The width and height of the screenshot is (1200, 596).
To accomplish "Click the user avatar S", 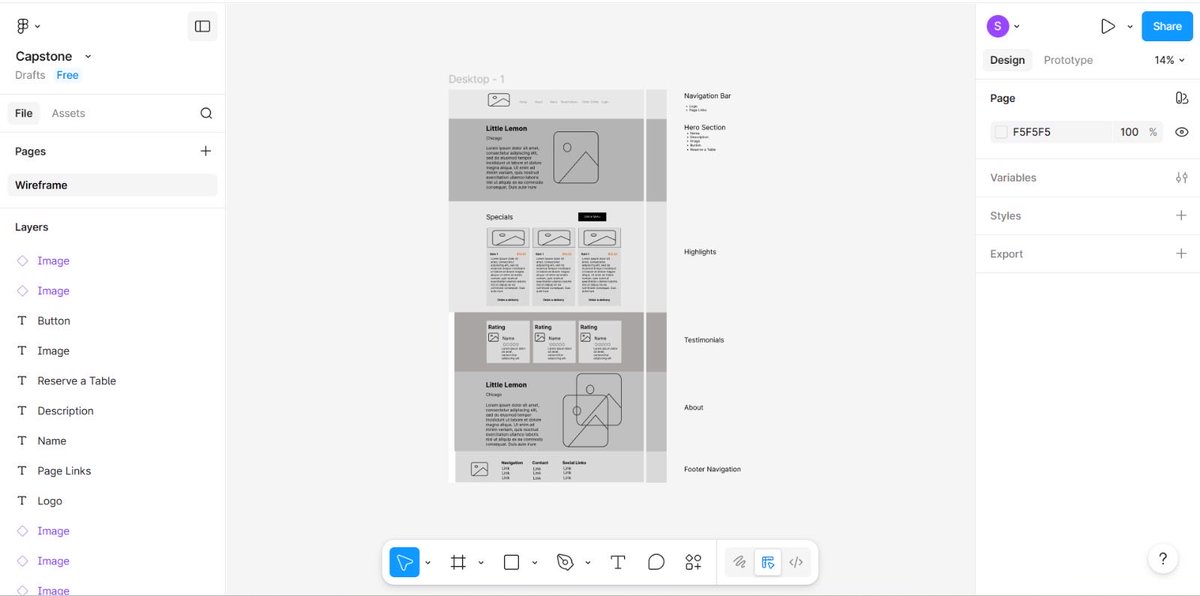I will coord(997,26).
